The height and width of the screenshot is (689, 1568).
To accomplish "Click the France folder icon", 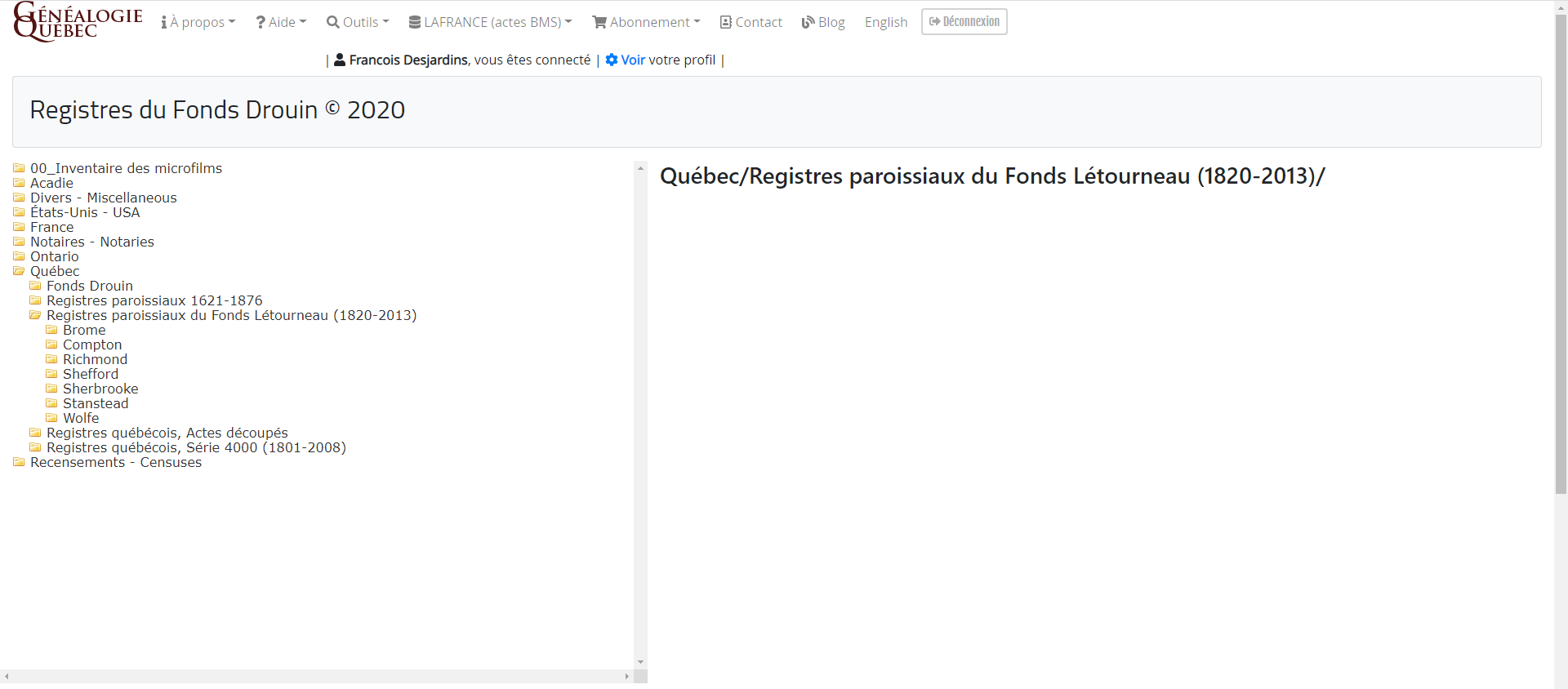I will pyautogui.click(x=19, y=227).
